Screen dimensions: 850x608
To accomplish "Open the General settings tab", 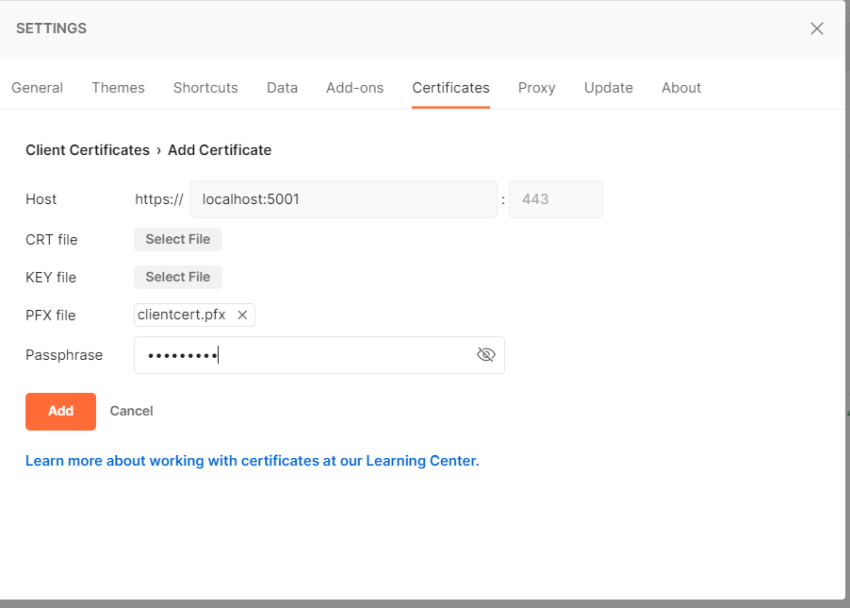I will (x=37, y=88).
